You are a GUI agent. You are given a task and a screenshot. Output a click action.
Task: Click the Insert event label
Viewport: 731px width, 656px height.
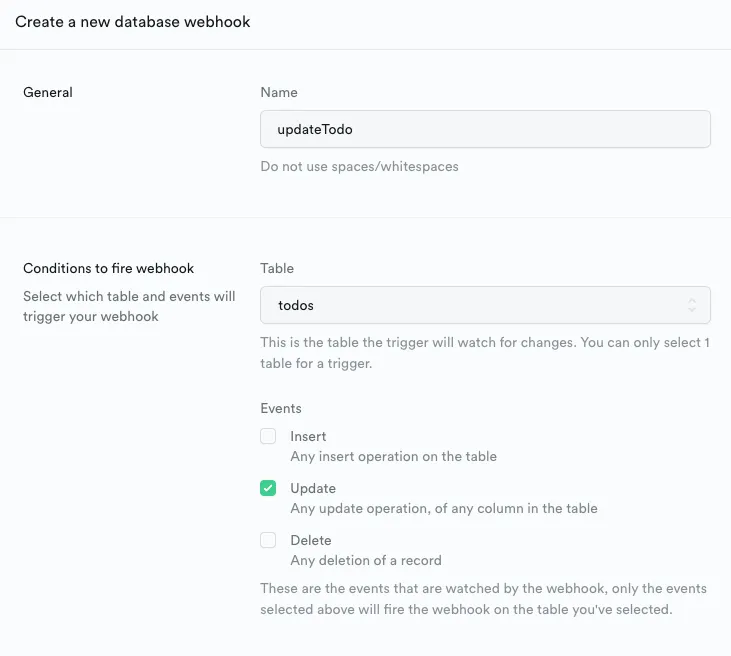point(308,436)
